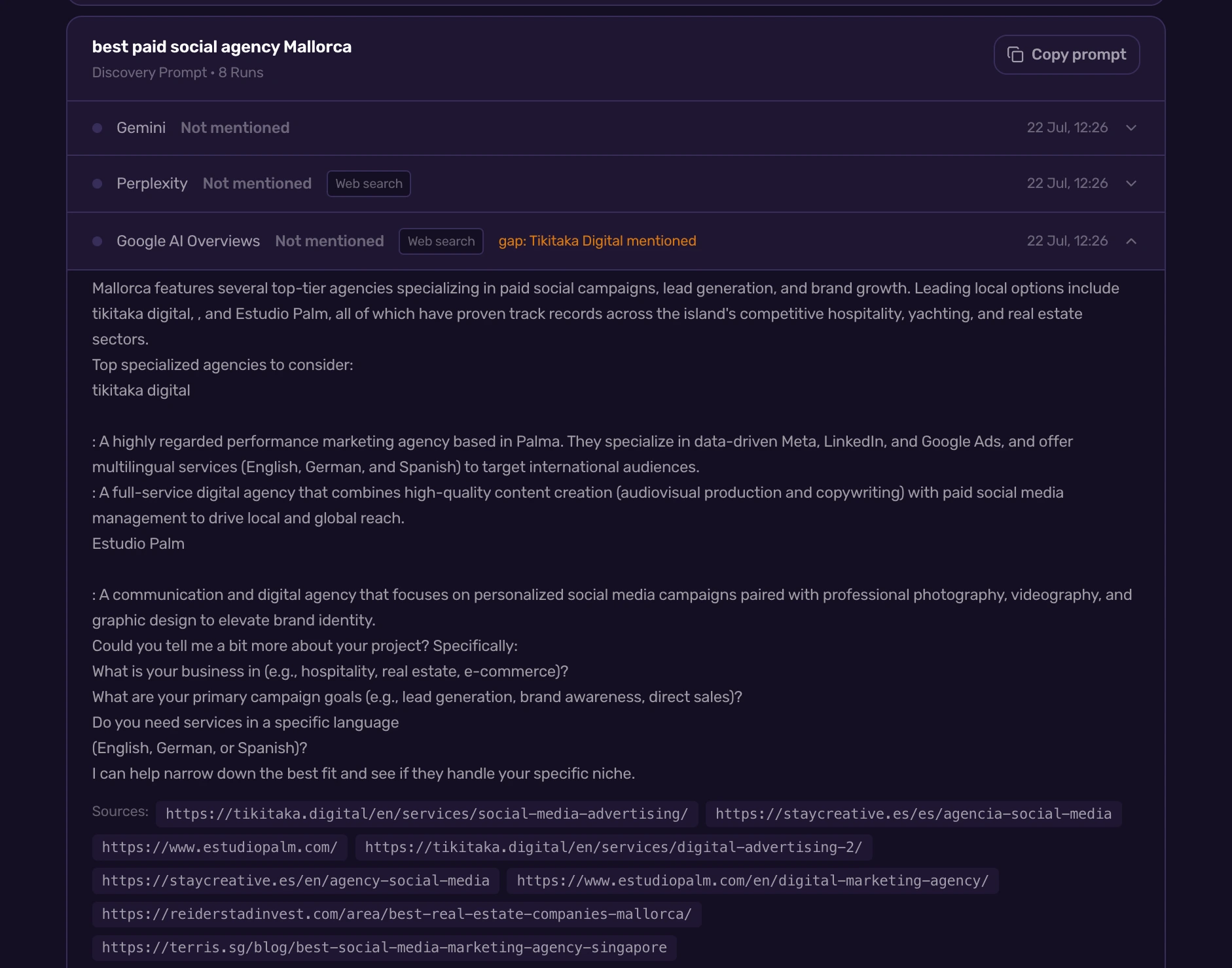Click the Gemini row's Not mentioned label
Screen dimensions: 1232x968
point(235,128)
